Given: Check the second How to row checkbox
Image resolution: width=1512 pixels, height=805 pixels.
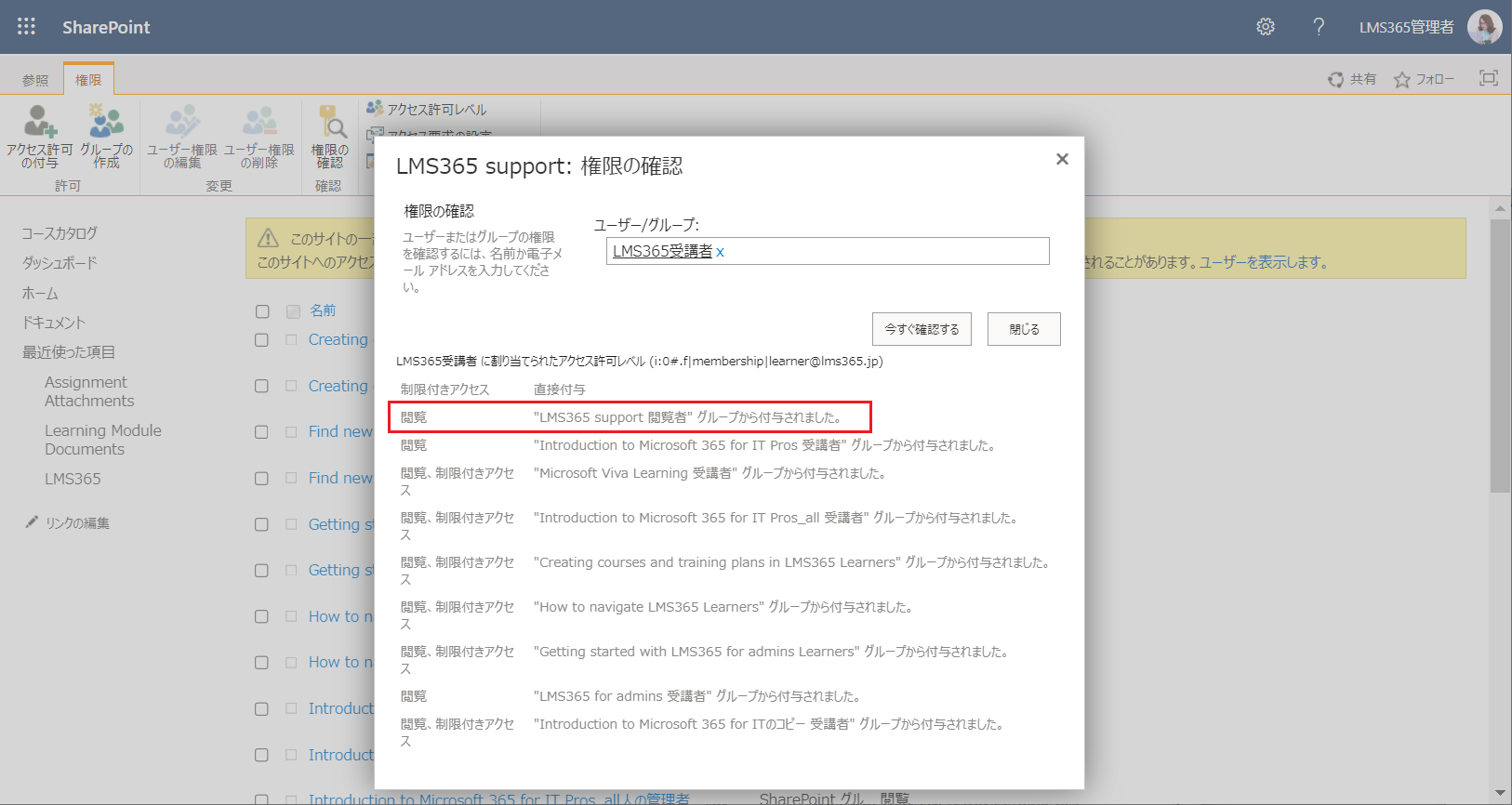Looking at the screenshot, I should tap(262, 663).
